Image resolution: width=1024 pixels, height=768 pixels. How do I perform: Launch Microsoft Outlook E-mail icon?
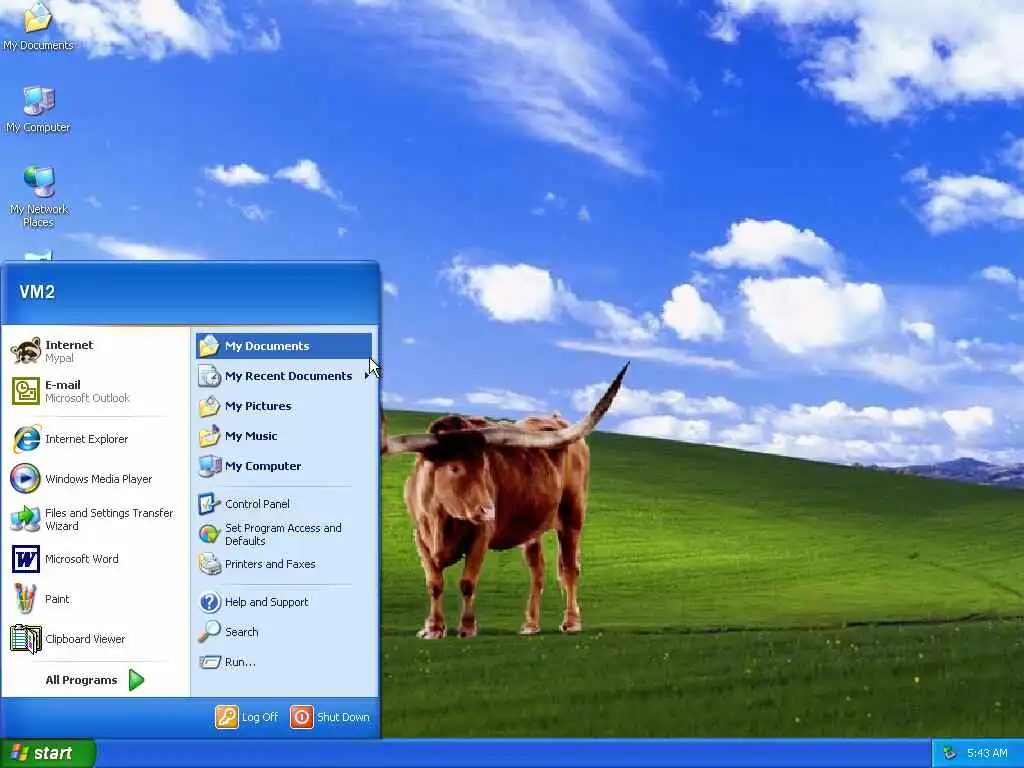(x=25, y=391)
